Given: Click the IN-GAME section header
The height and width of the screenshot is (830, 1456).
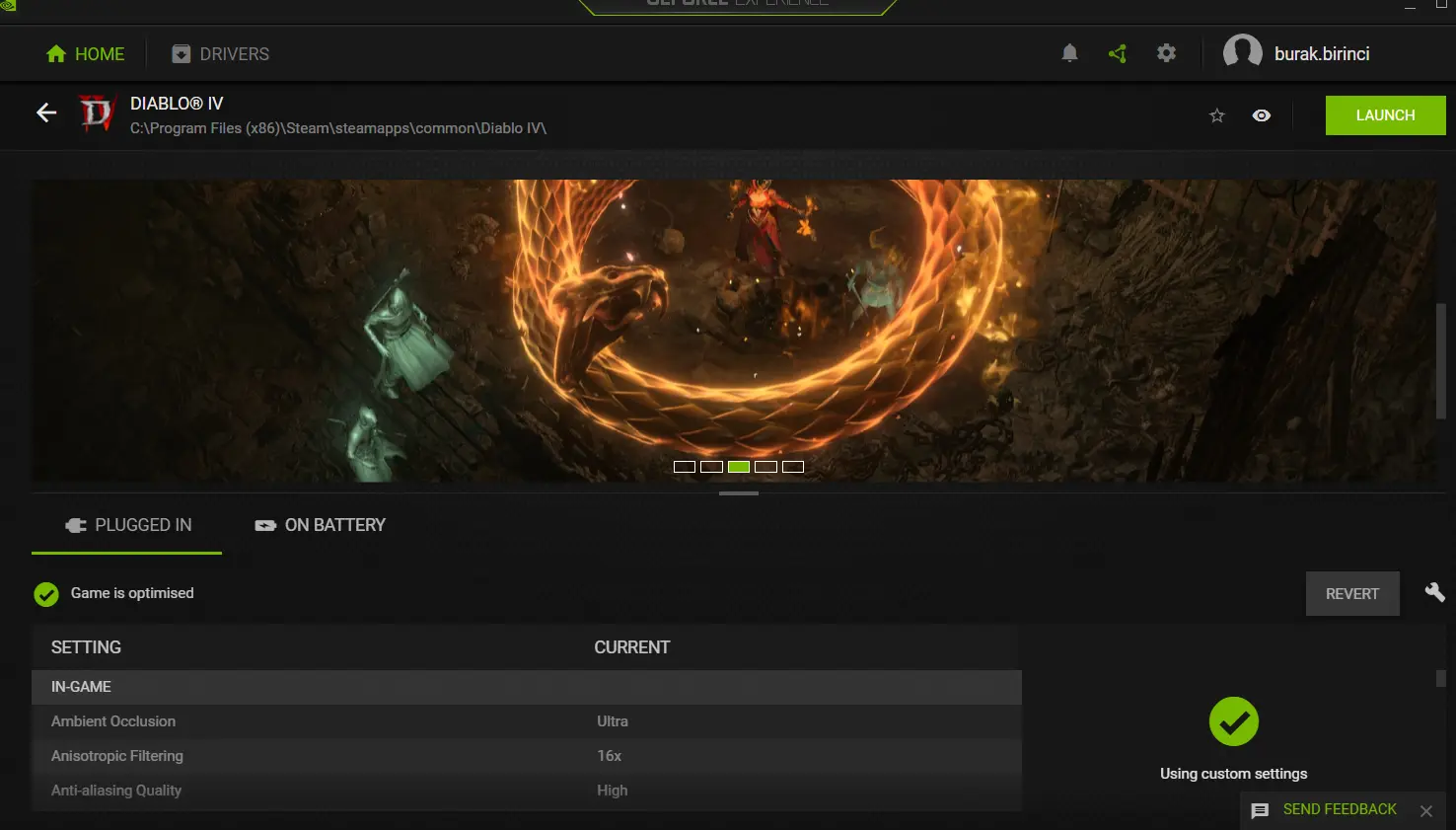Looking at the screenshot, I should click(x=527, y=687).
